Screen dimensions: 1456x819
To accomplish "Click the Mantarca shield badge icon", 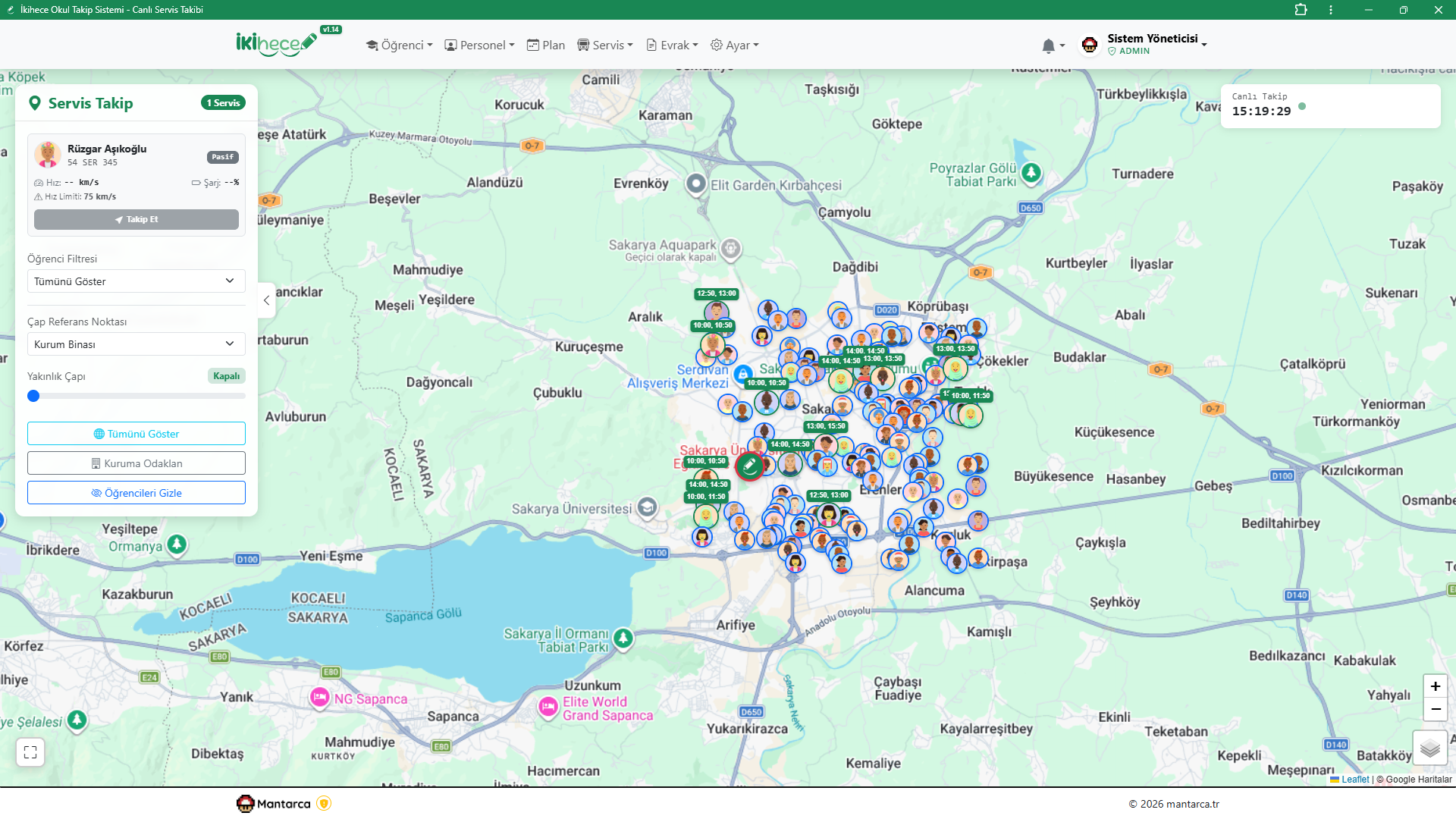I will click(324, 803).
